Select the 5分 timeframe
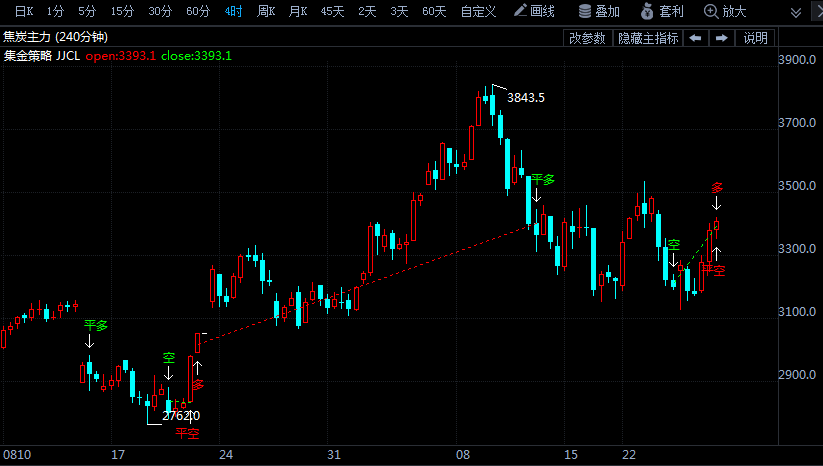 pyautogui.click(x=87, y=12)
